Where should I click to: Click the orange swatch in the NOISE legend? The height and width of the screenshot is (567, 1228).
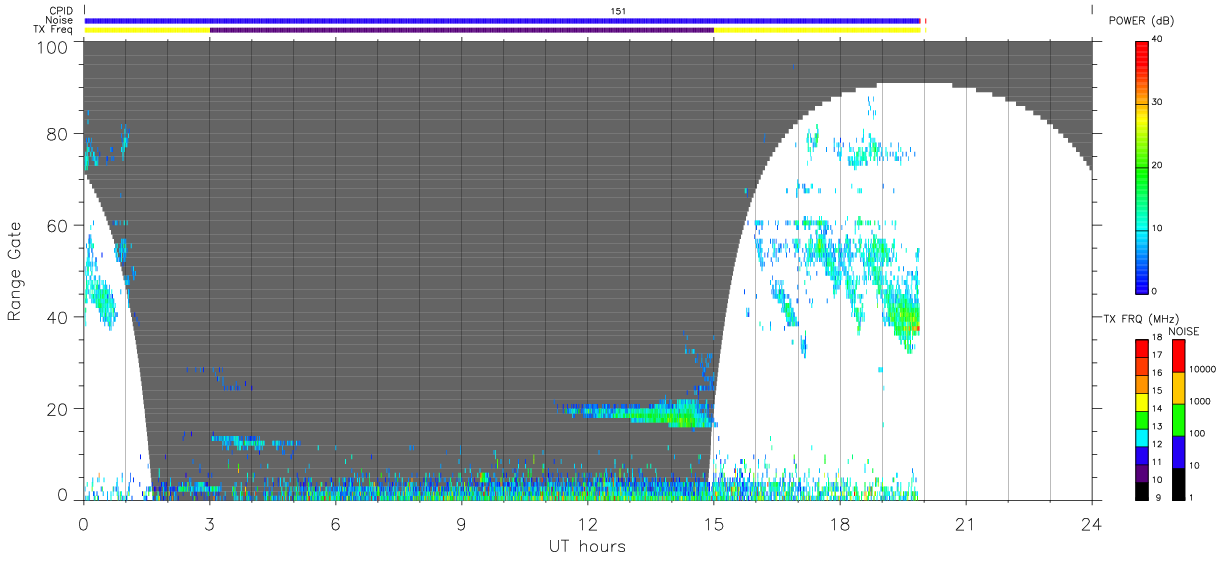pyautogui.click(x=1179, y=387)
